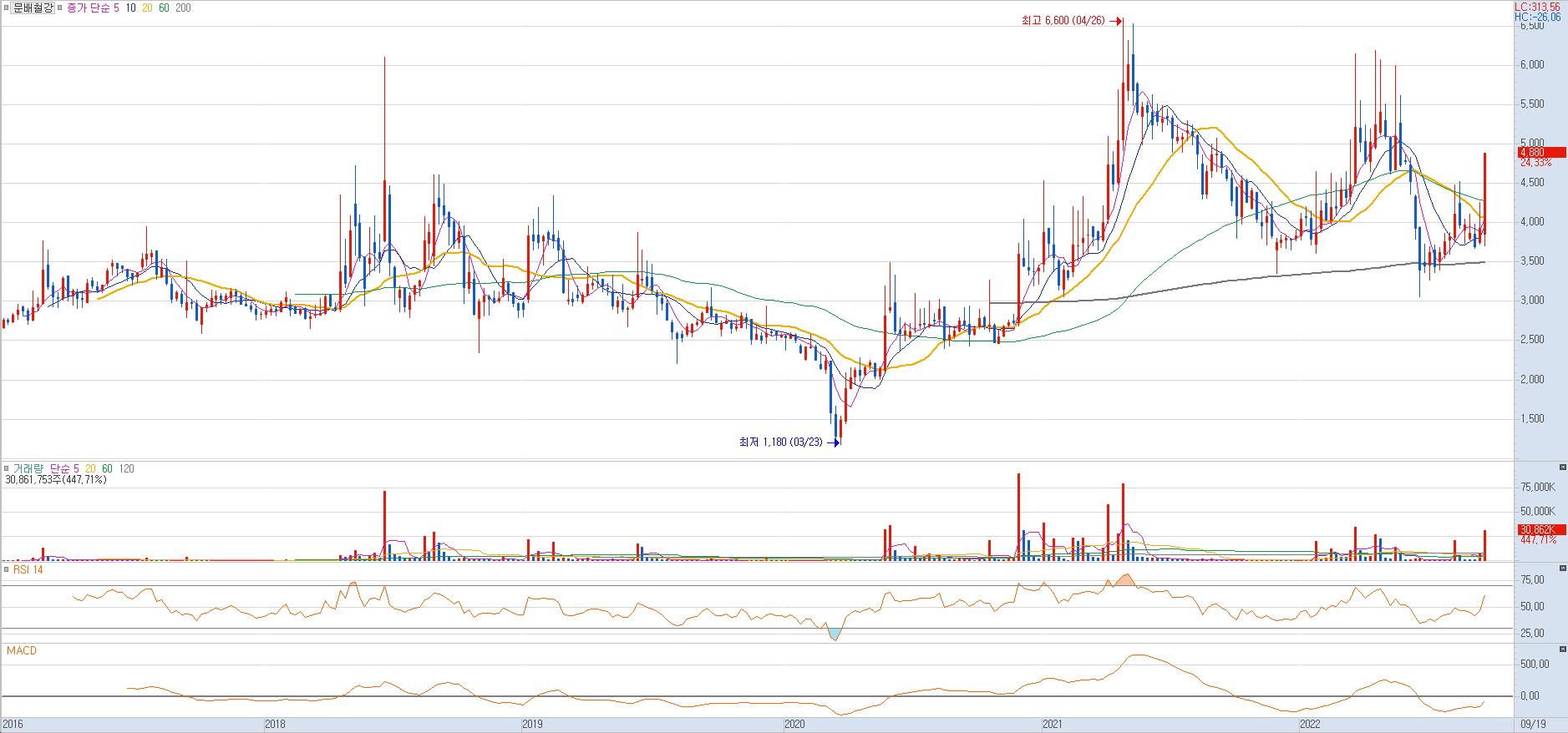Click the 문배철강 stock name button
Image resolution: width=1568 pixels, height=733 pixels.
point(34,8)
